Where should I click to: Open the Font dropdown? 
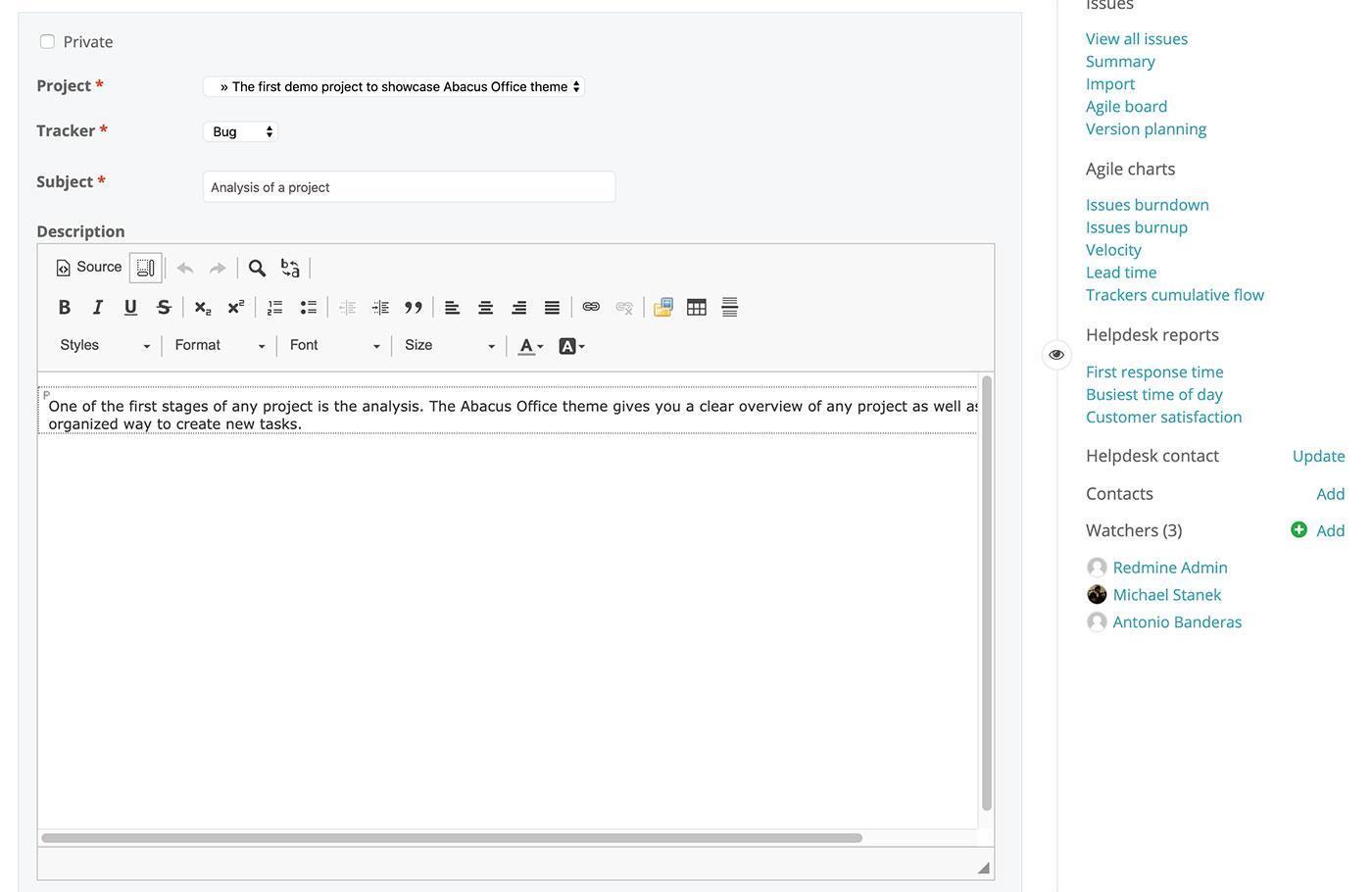334,345
